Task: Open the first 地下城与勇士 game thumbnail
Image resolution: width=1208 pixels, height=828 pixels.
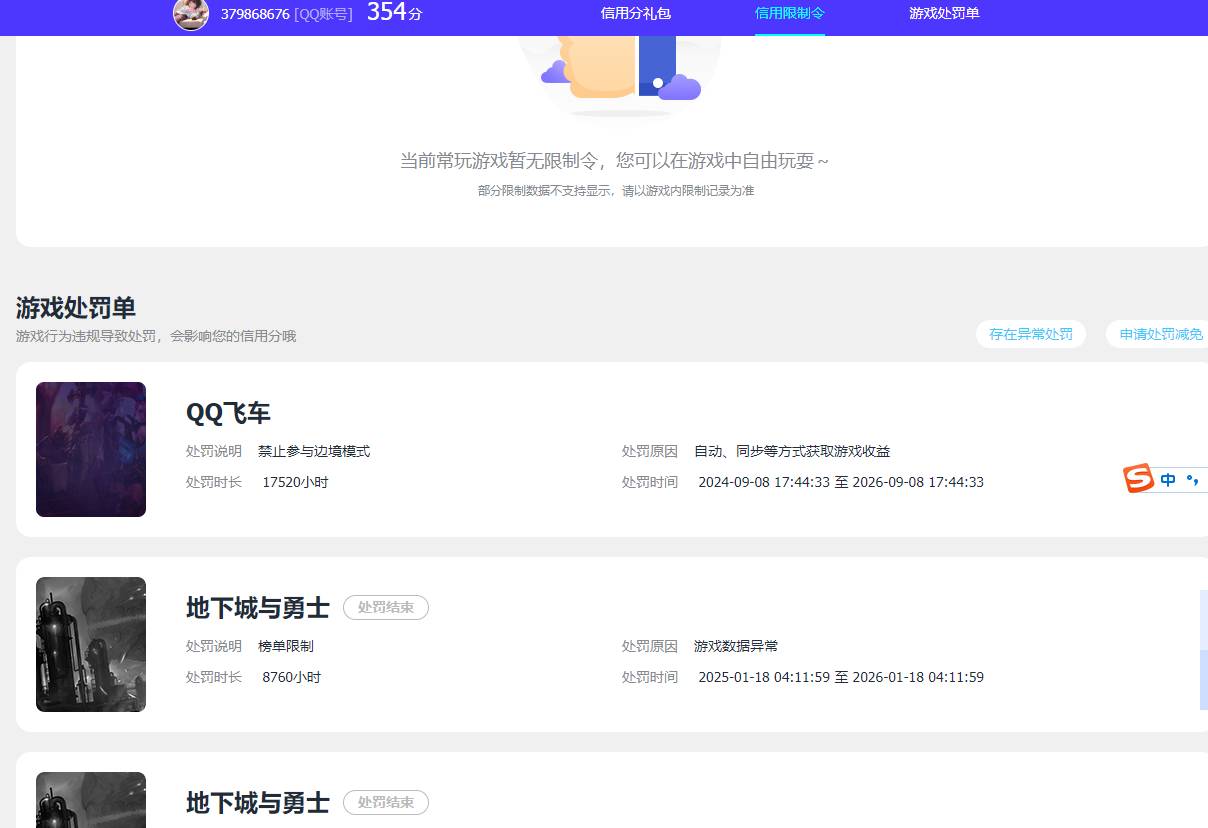Action: click(91, 644)
